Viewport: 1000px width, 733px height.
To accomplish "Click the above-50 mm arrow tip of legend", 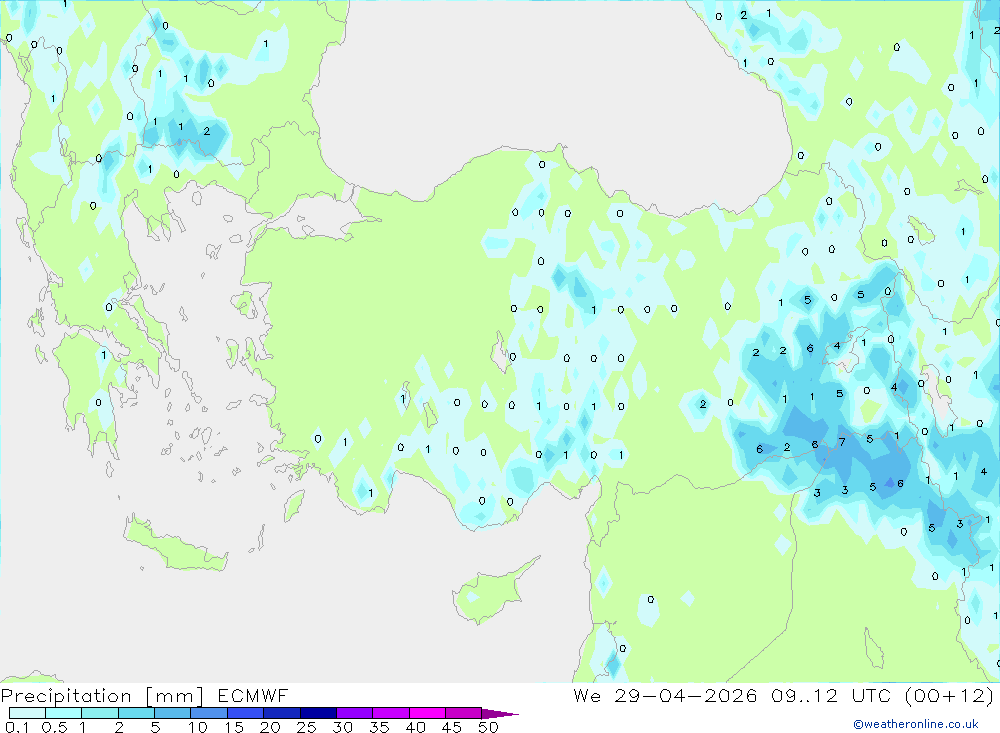I will pyautogui.click(x=500, y=714).
